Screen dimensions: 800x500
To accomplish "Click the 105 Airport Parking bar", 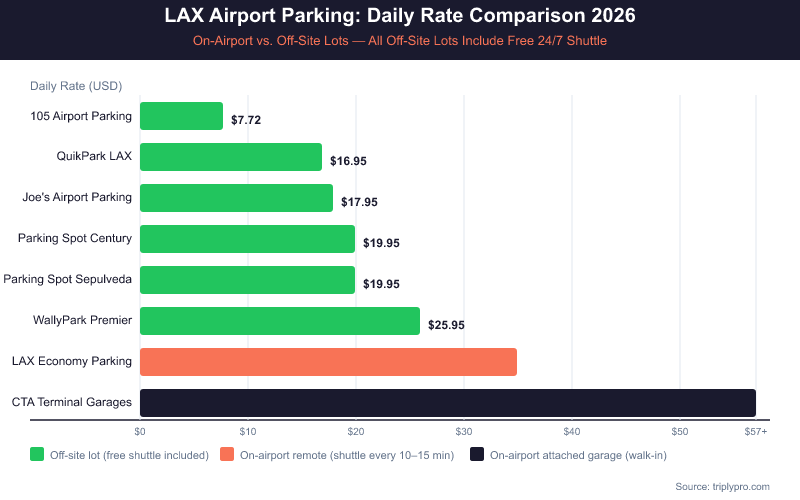I will point(181,116).
